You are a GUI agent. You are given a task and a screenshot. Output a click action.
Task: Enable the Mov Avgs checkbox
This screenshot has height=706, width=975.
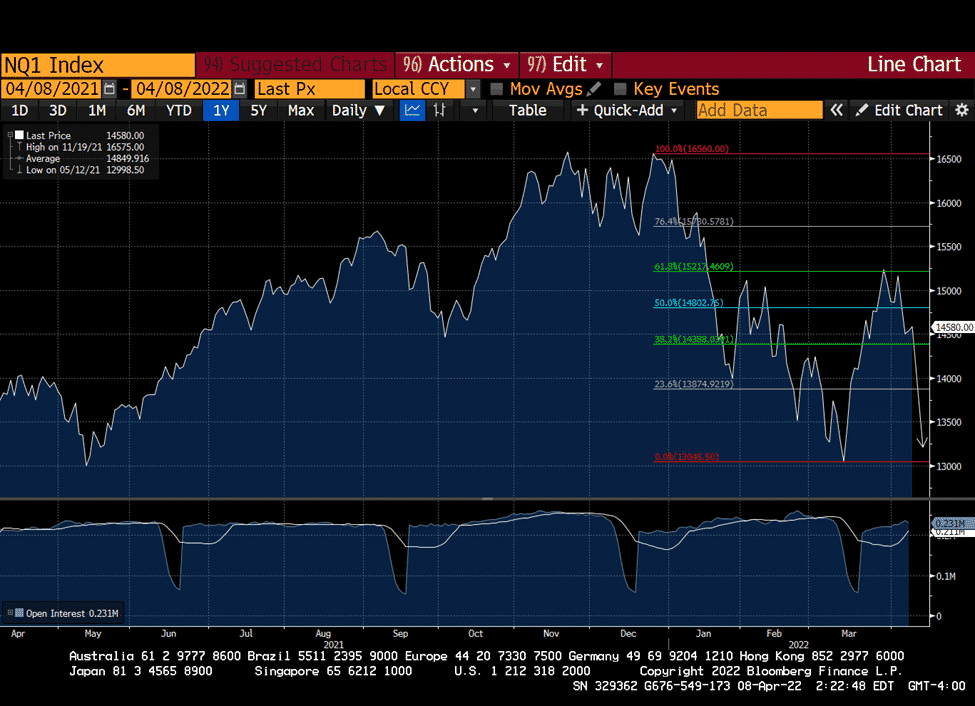point(496,89)
